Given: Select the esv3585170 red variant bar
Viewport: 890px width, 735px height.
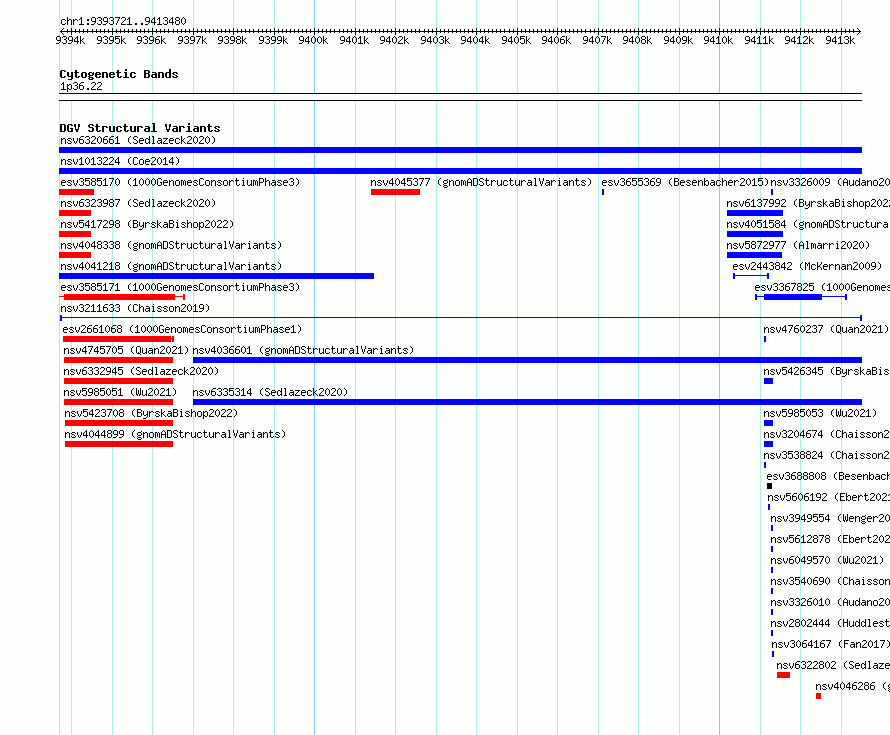Looking at the screenshot, I should [x=77, y=192].
